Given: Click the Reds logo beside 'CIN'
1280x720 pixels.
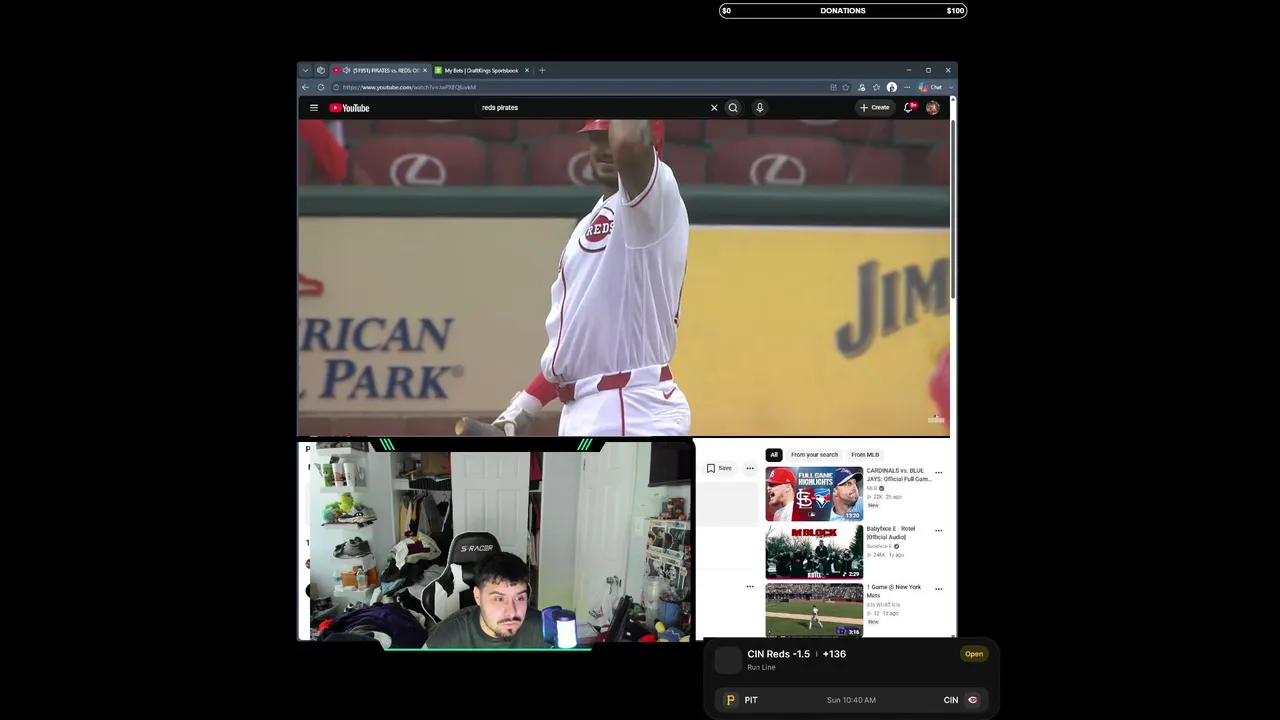Looking at the screenshot, I should click(x=972, y=700).
